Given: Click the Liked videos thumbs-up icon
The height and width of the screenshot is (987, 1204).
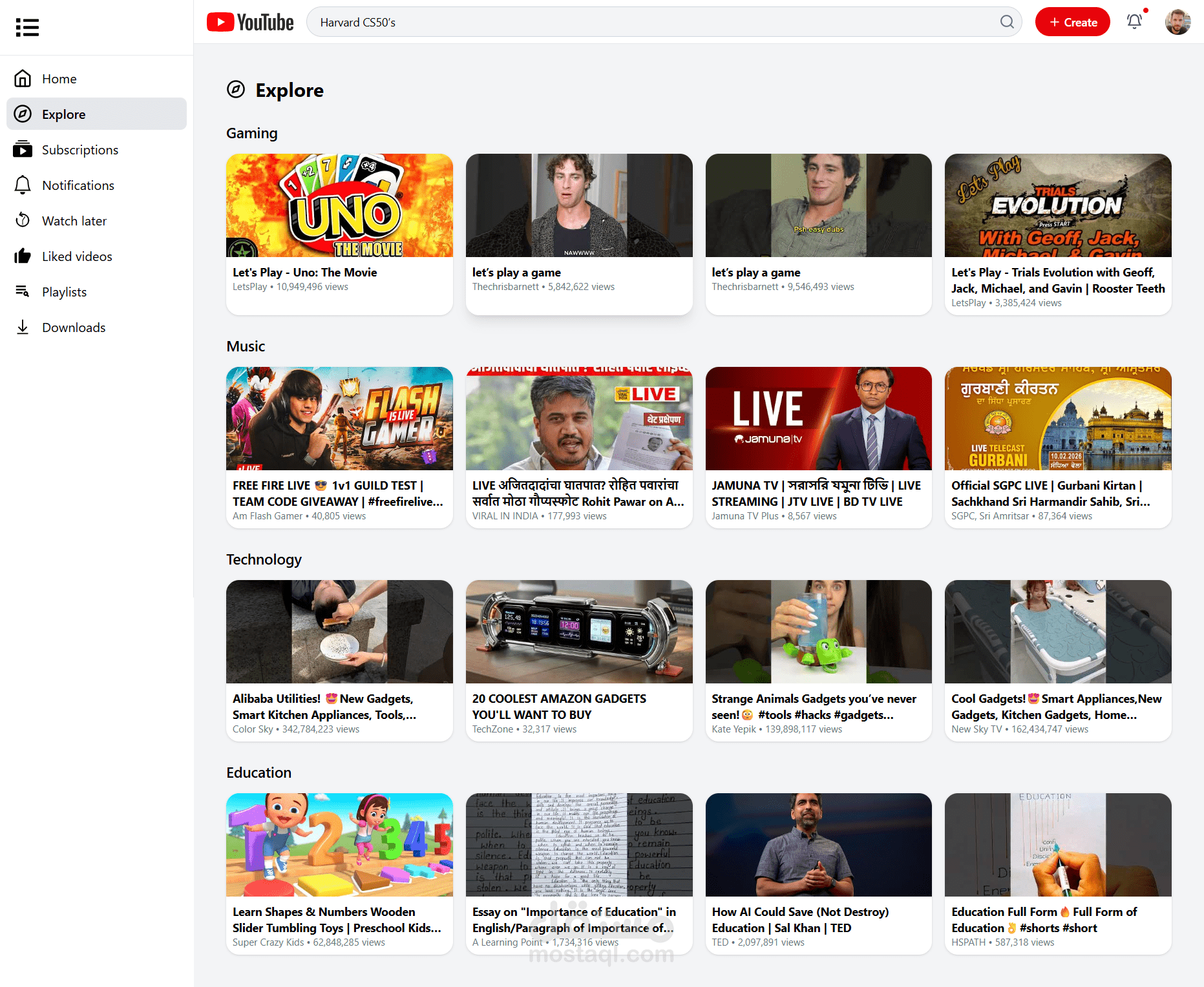Looking at the screenshot, I should 23,256.
